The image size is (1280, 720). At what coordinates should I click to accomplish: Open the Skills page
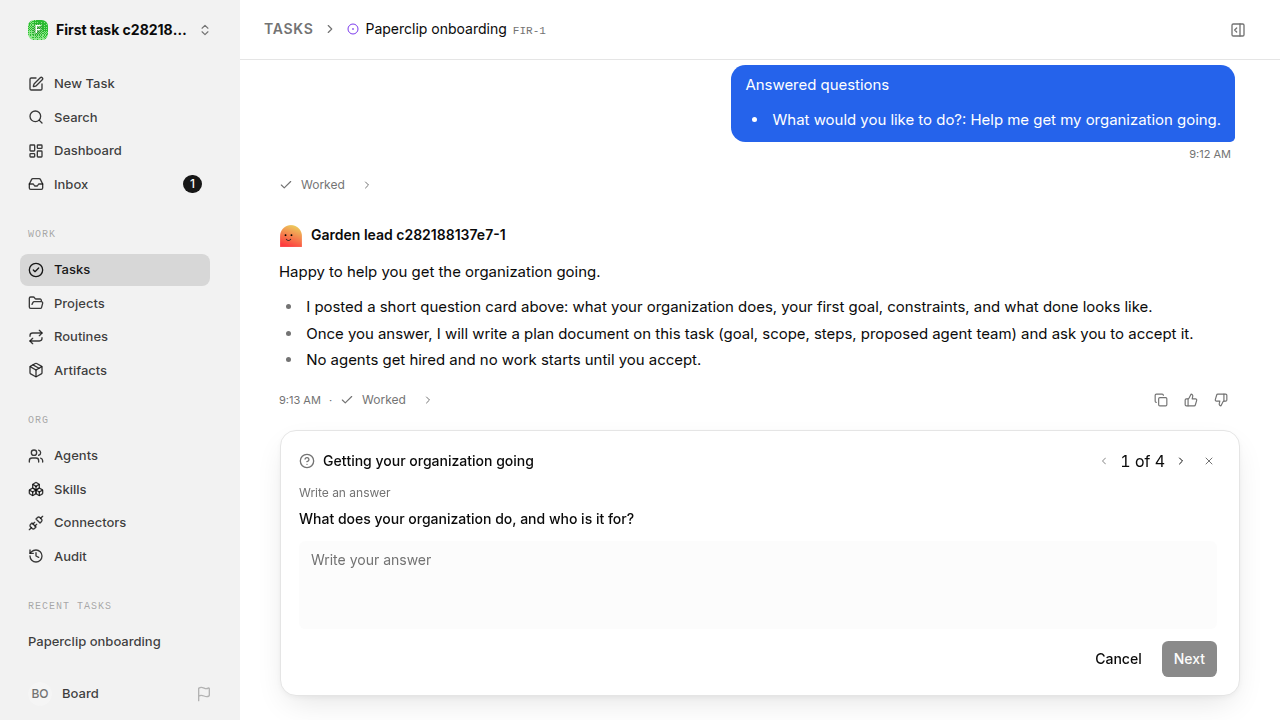[115, 489]
